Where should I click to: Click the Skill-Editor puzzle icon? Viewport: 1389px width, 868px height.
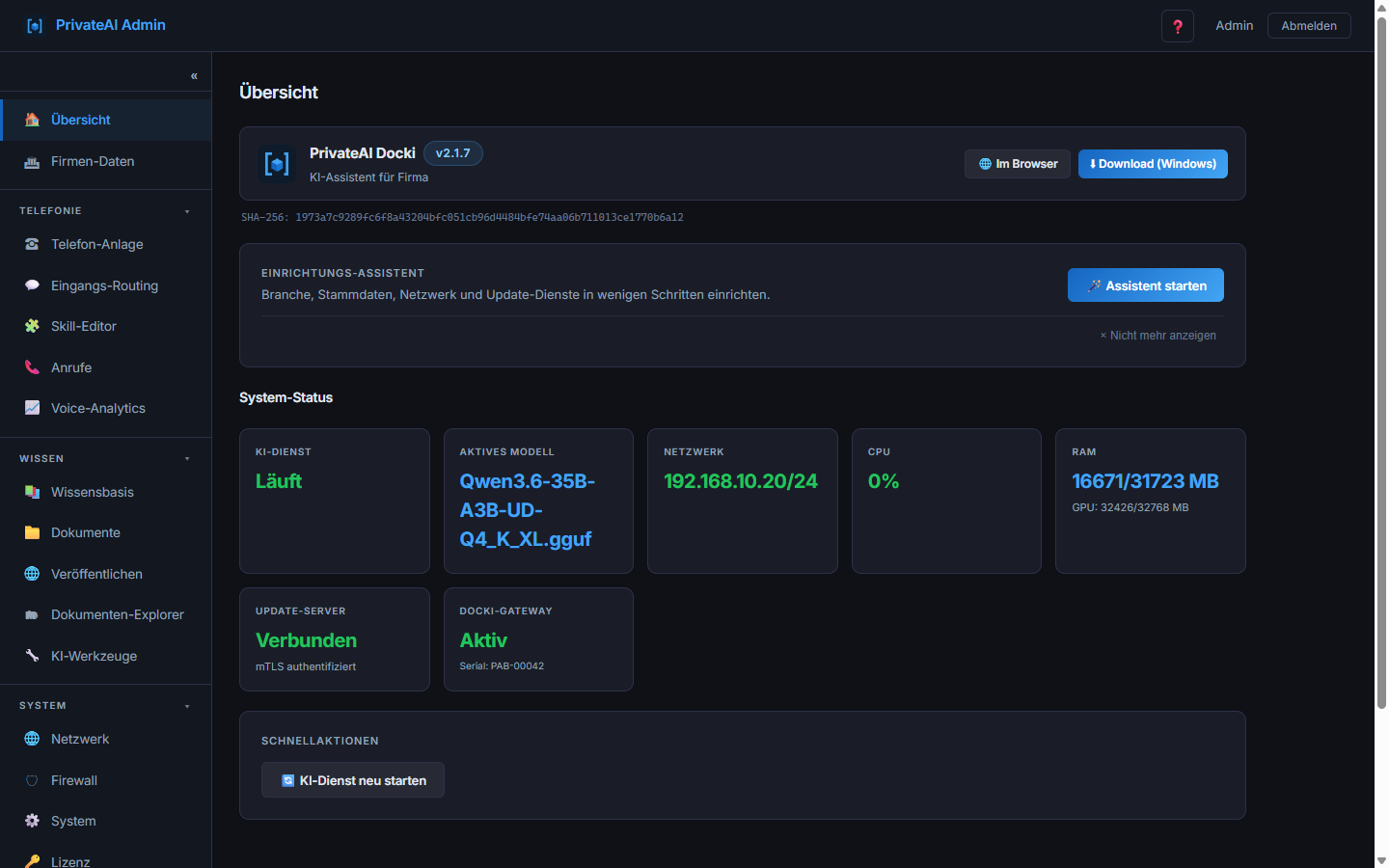tap(32, 326)
